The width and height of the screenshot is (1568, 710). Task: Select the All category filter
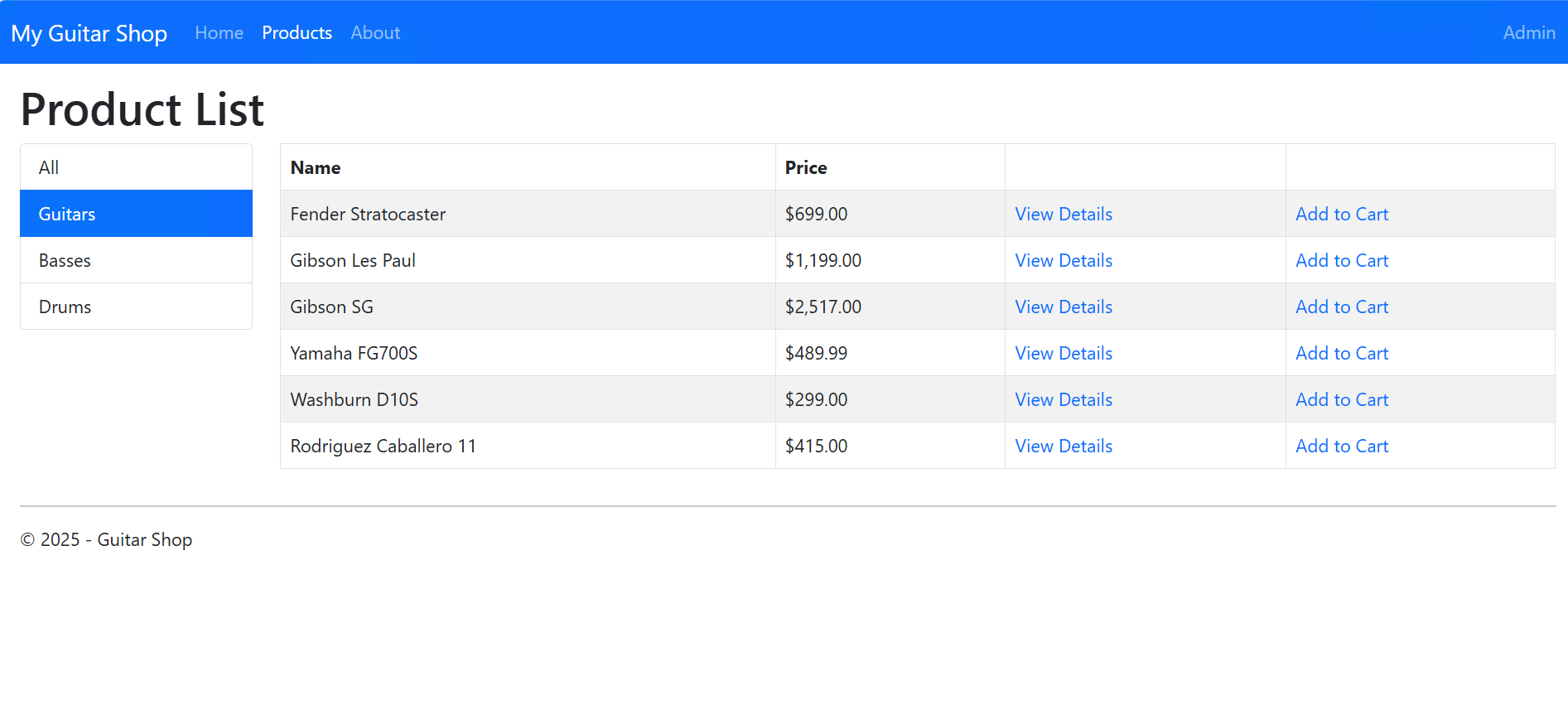(x=137, y=167)
